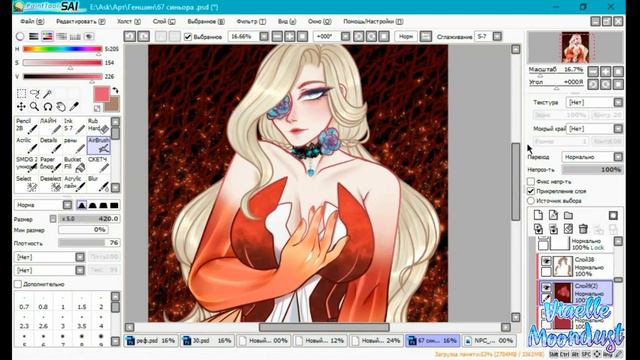
Task: Open the zoom percentage dropdown 16.66%
Action: [x=264, y=37]
